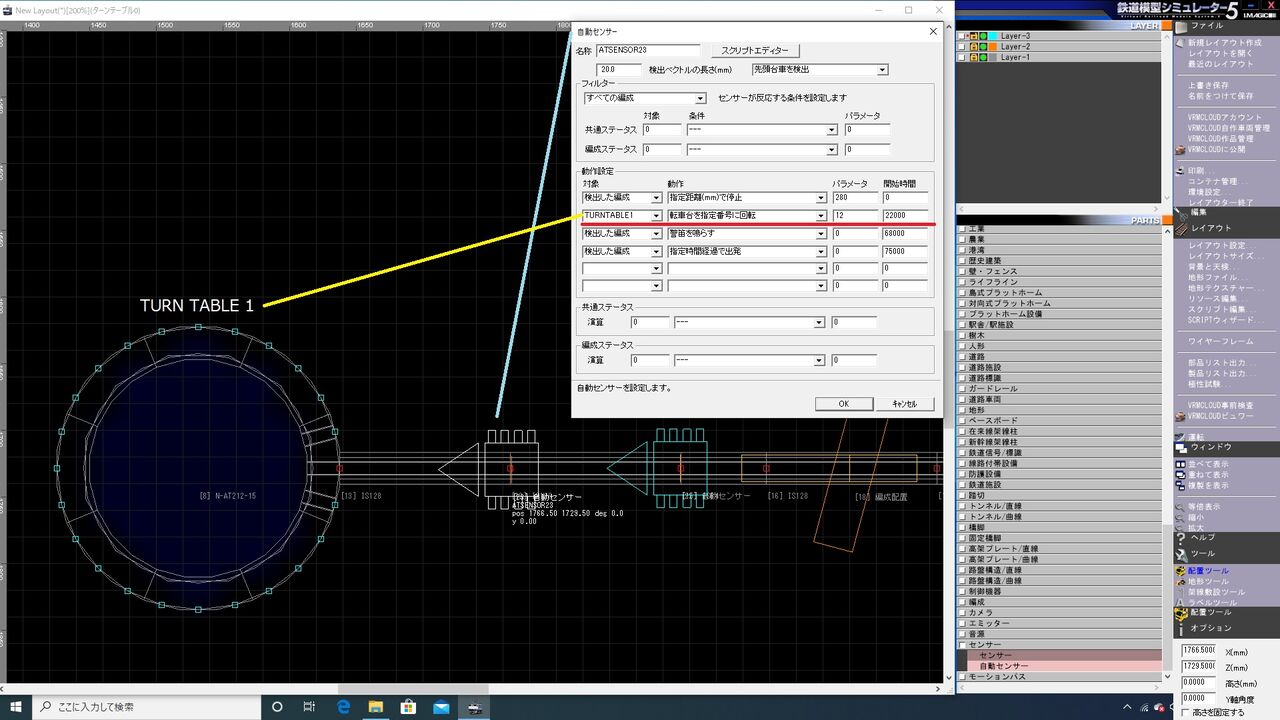
Task: Select 名前をつけて保存 menu item
Action: [1220, 96]
